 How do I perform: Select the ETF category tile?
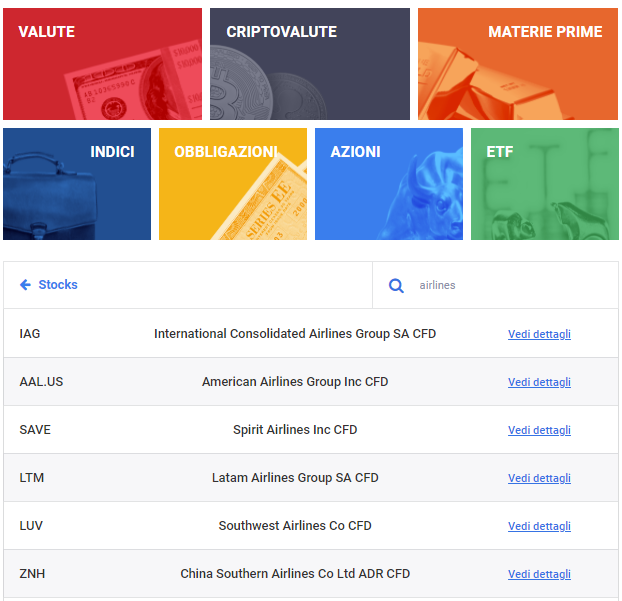click(544, 184)
